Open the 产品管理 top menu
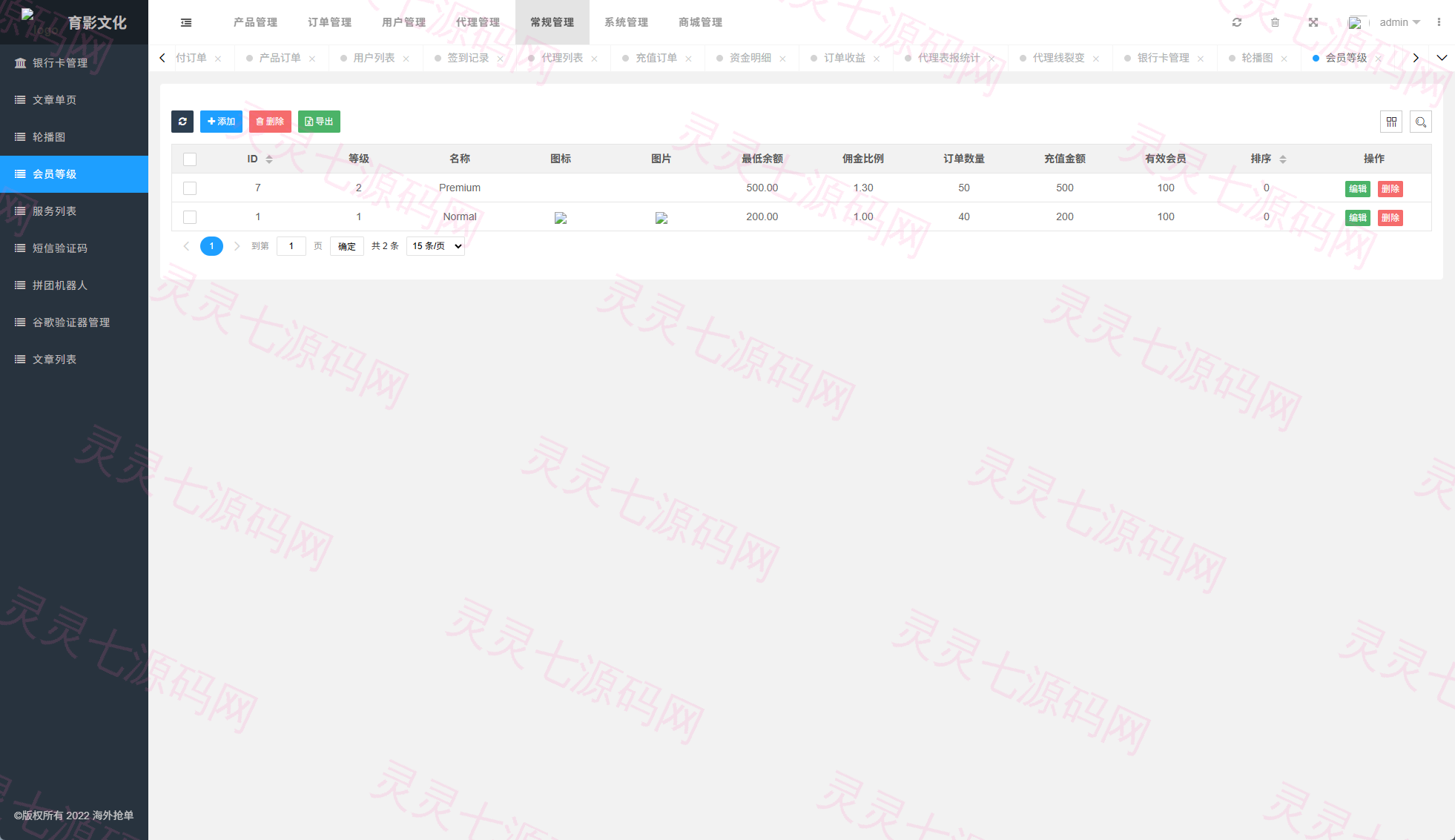This screenshot has height=840, width=1455. pyautogui.click(x=256, y=22)
